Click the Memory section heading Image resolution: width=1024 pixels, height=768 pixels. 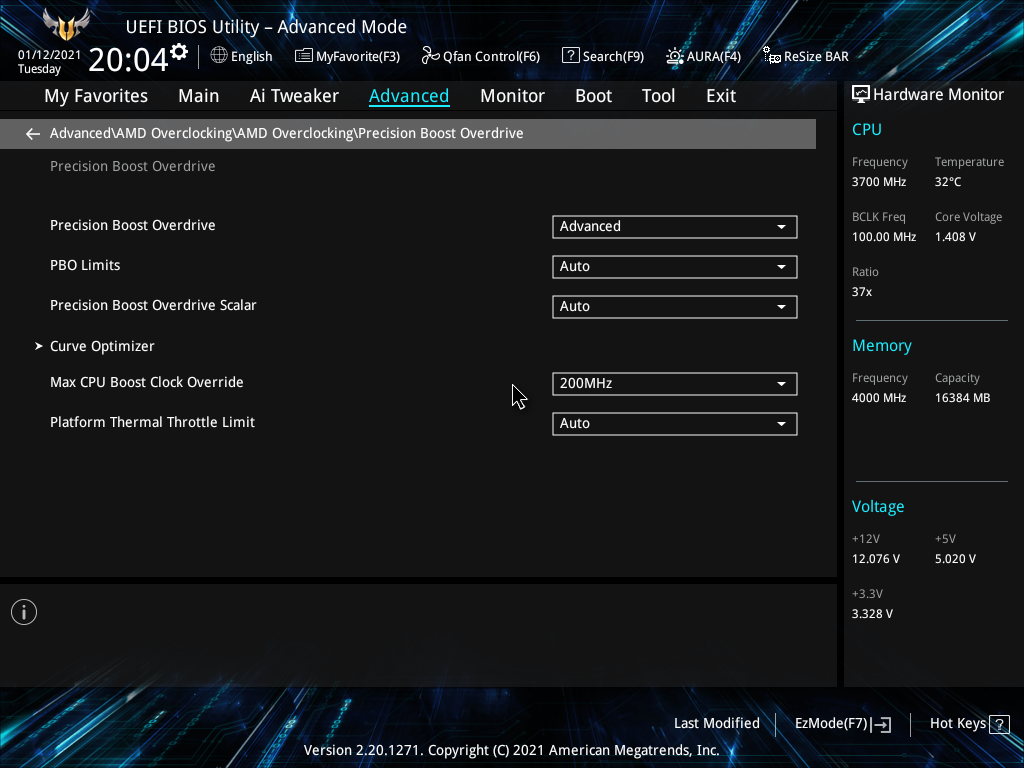click(x=881, y=345)
